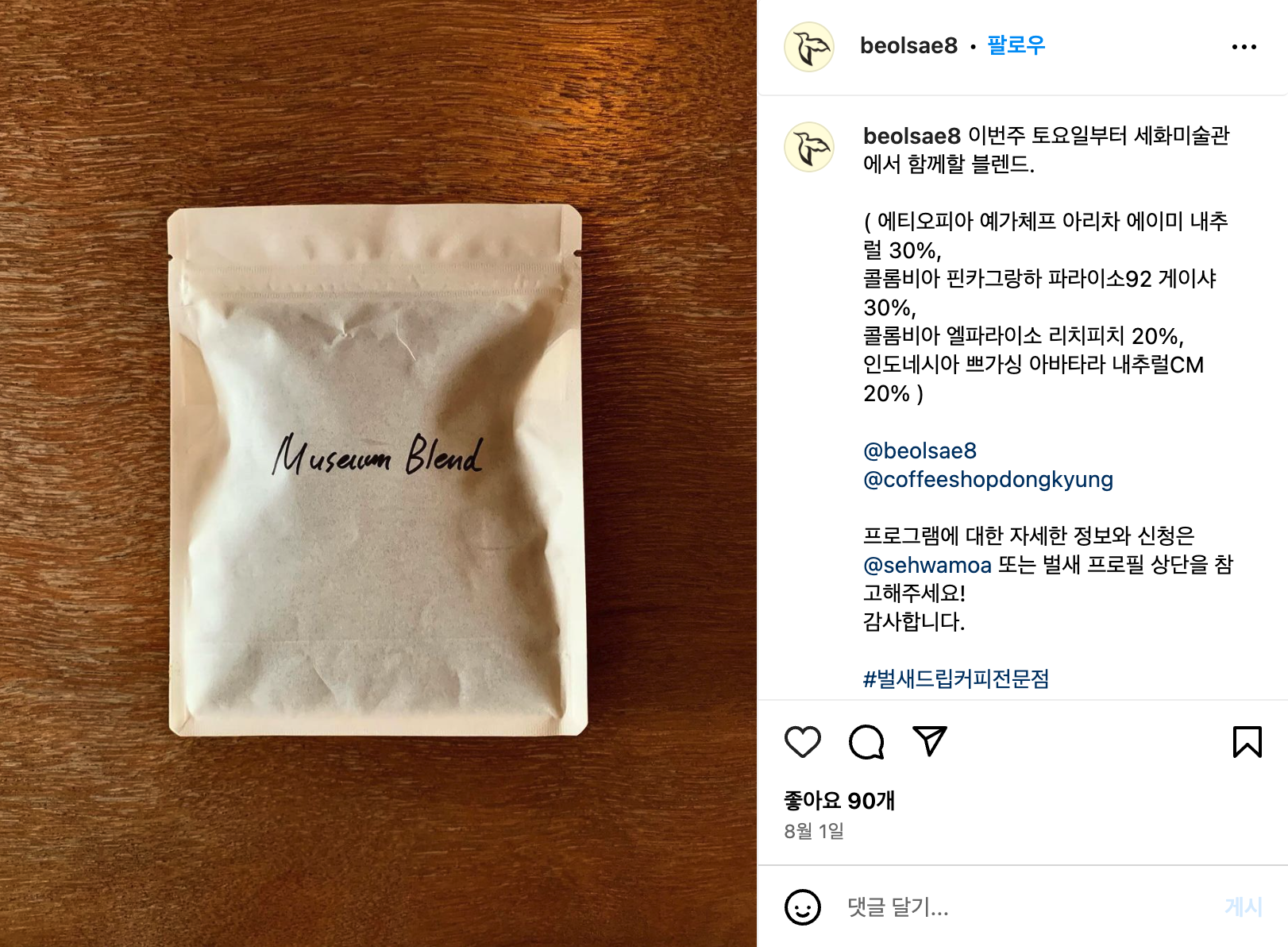Screen dimensions: 1288x947
Task: Click beolsae8 avatar beside the caption
Action: click(808, 147)
